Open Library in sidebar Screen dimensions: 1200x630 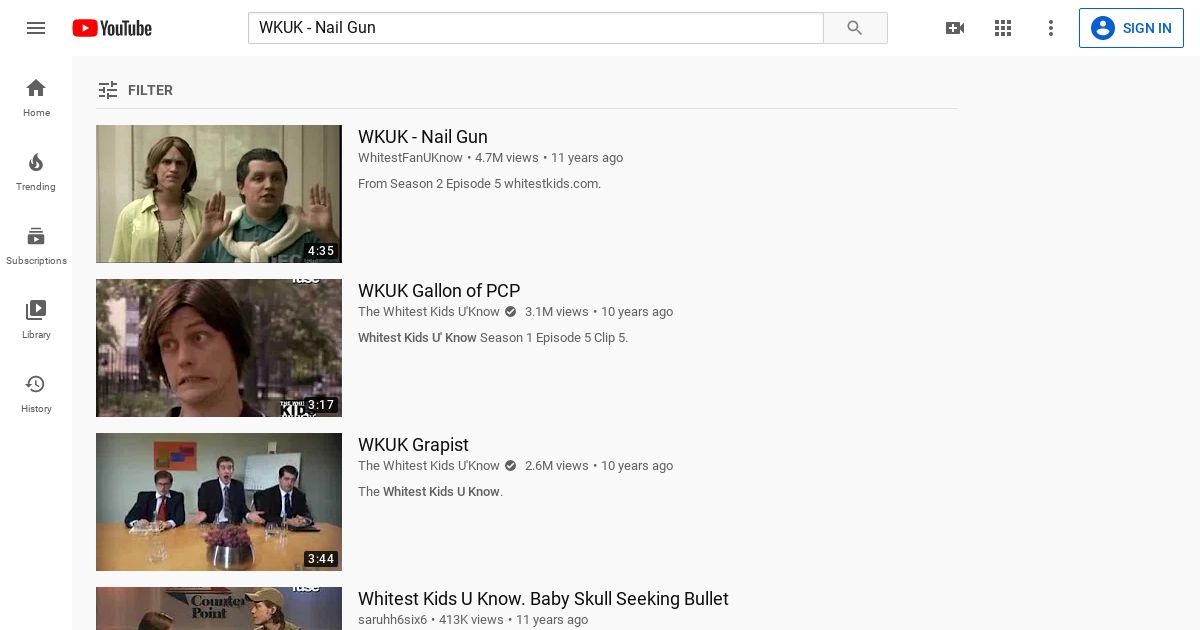pyautogui.click(x=36, y=320)
